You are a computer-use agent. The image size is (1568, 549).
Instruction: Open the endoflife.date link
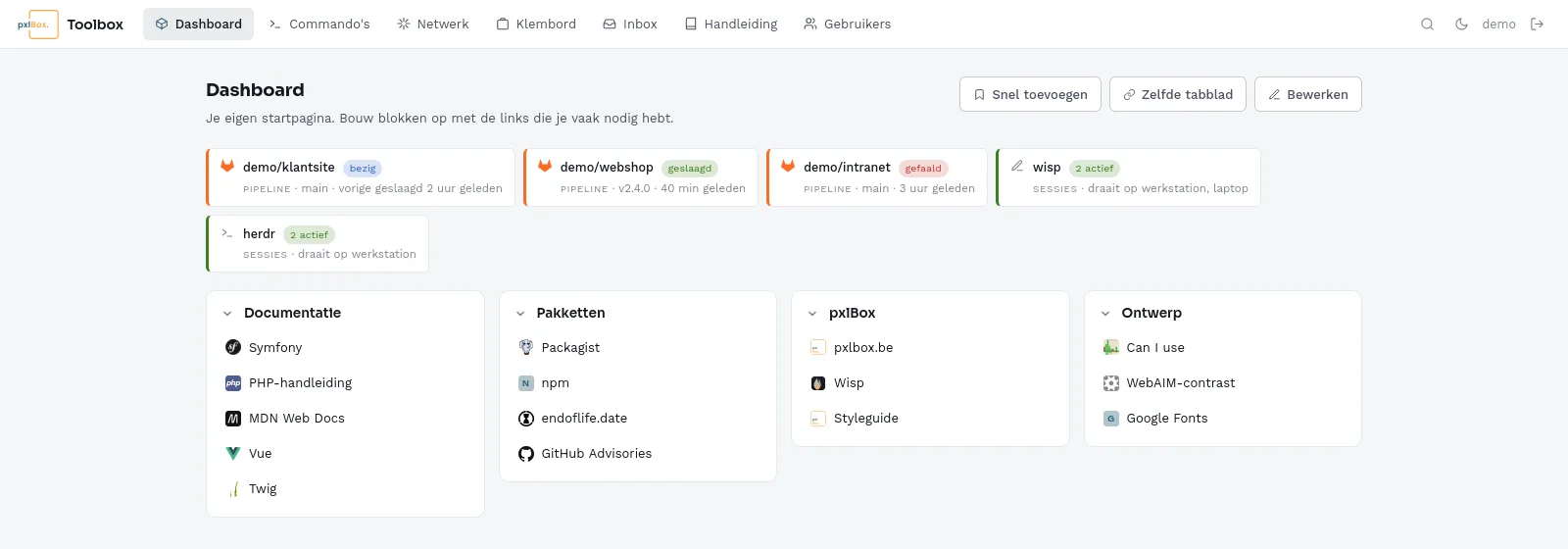point(584,419)
